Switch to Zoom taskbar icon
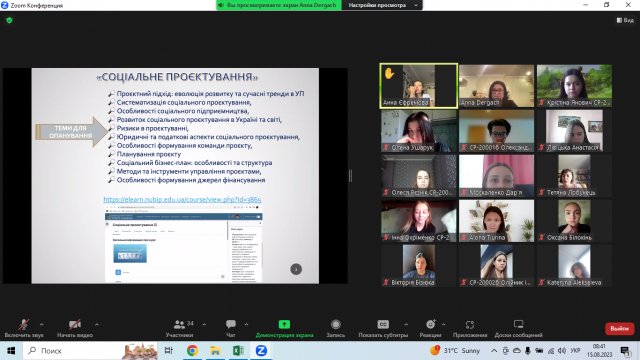The height and width of the screenshot is (360, 640). (x=261, y=351)
